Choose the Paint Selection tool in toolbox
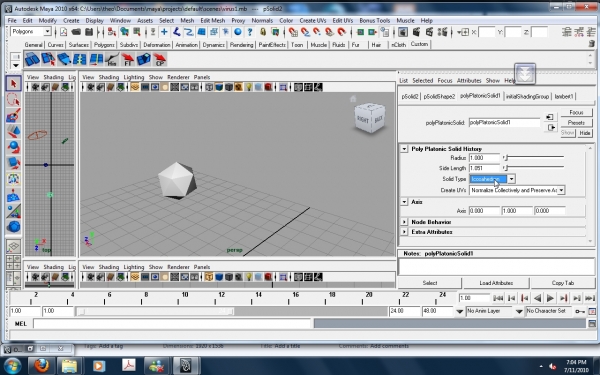The image size is (600, 375). pyautogui.click(x=14, y=116)
